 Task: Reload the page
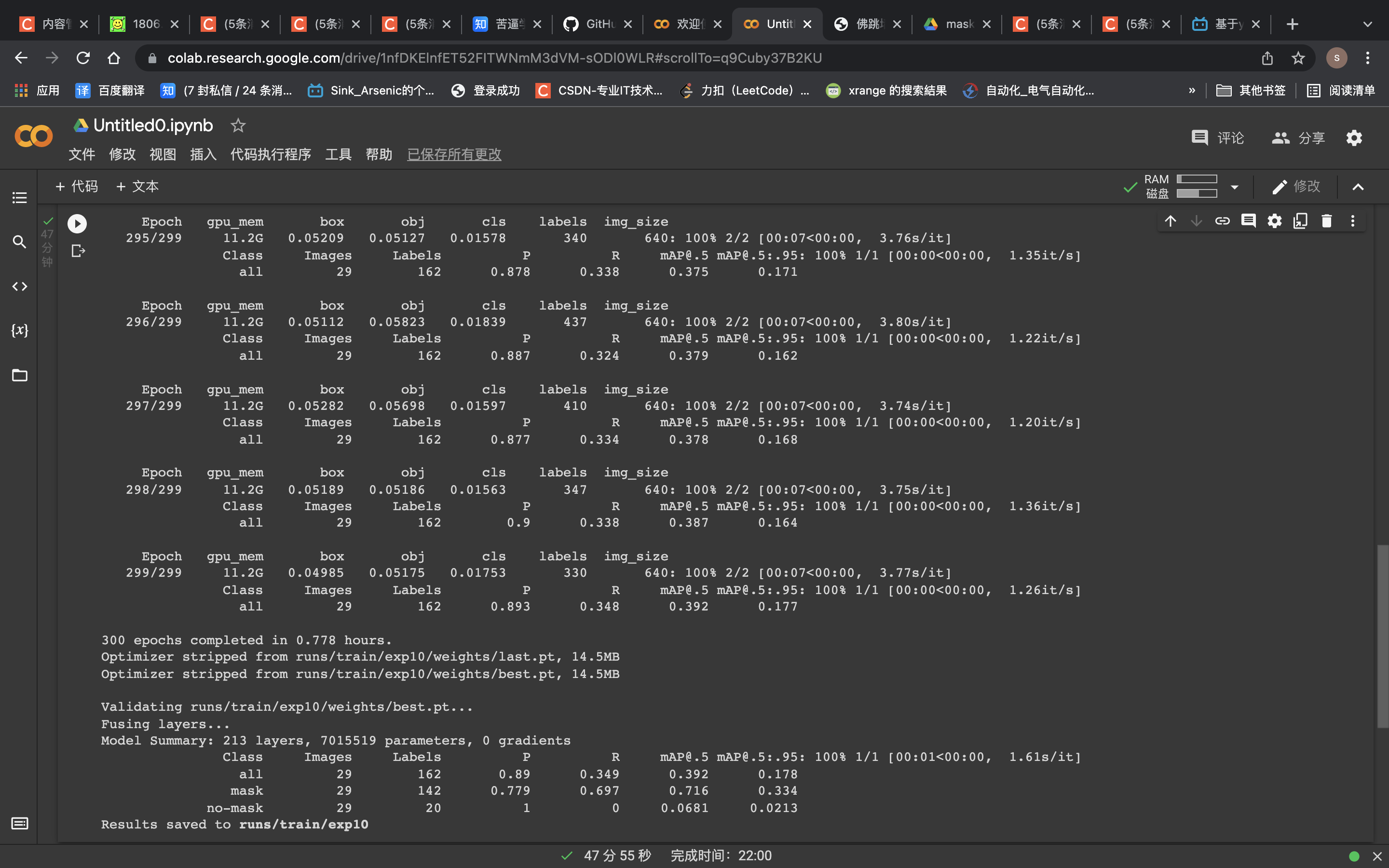tap(83, 58)
